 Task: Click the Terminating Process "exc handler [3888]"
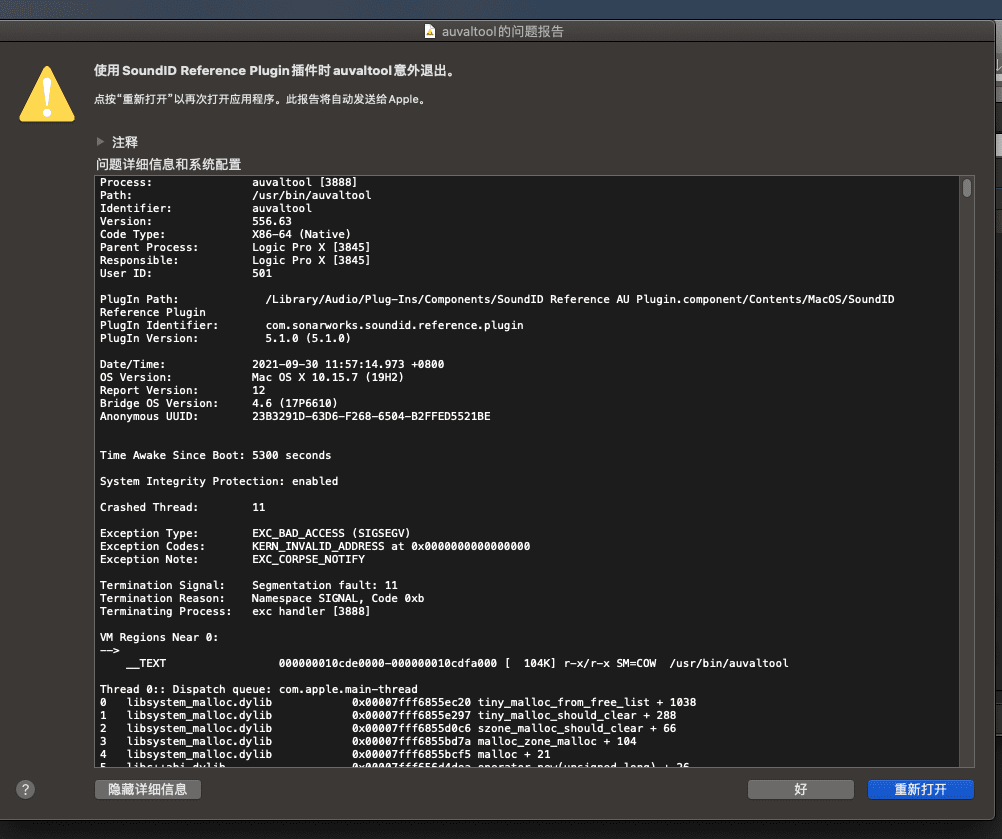pyautogui.click(x=311, y=611)
